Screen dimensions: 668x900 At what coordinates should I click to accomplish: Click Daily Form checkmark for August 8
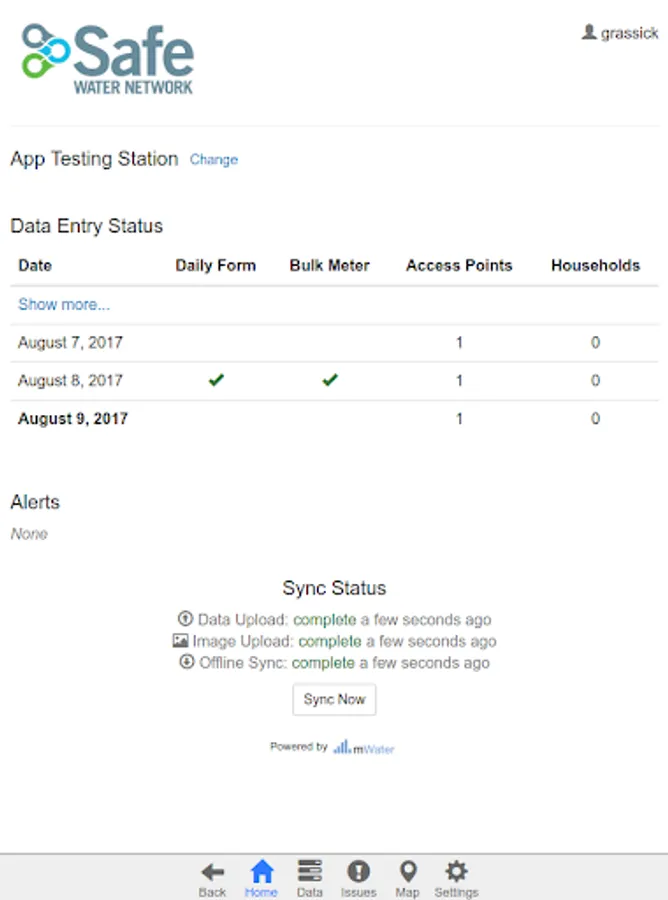[216, 380]
